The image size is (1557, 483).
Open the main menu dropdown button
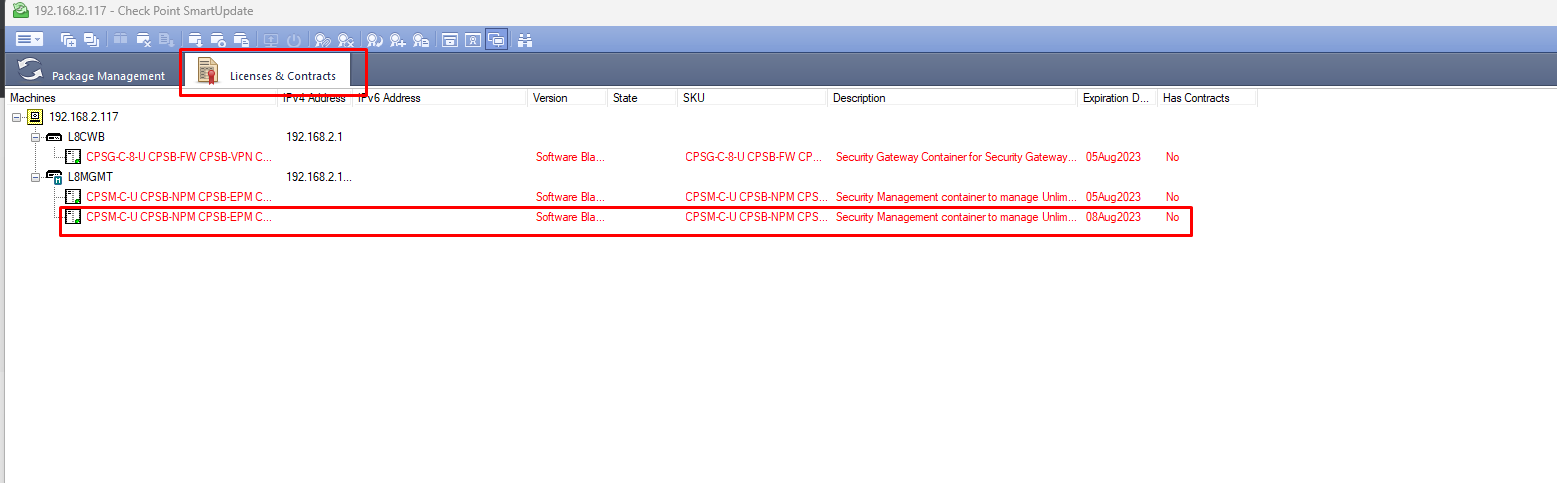click(x=29, y=40)
